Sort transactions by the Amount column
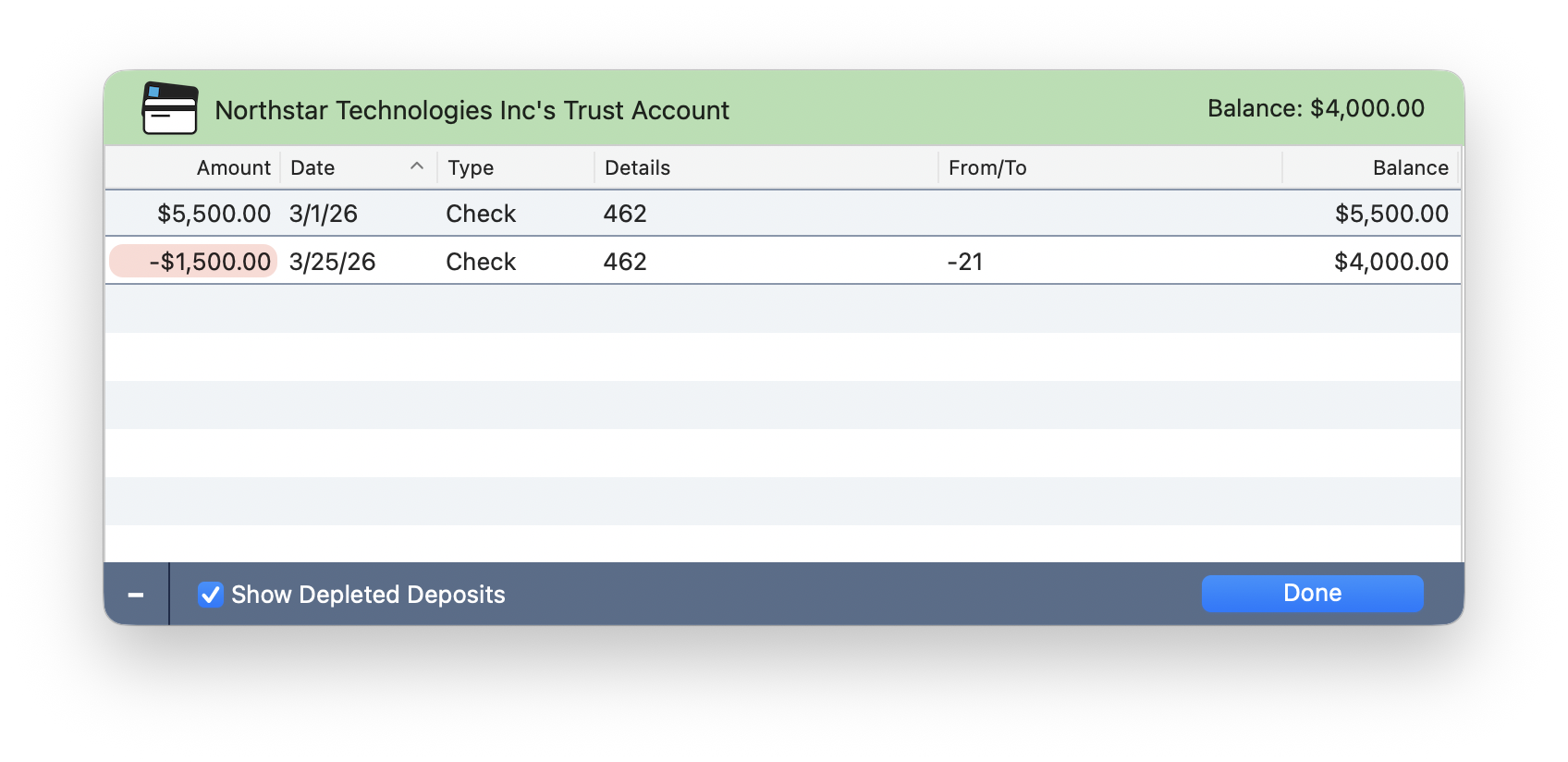This screenshot has width=1568, height=762. [x=233, y=167]
